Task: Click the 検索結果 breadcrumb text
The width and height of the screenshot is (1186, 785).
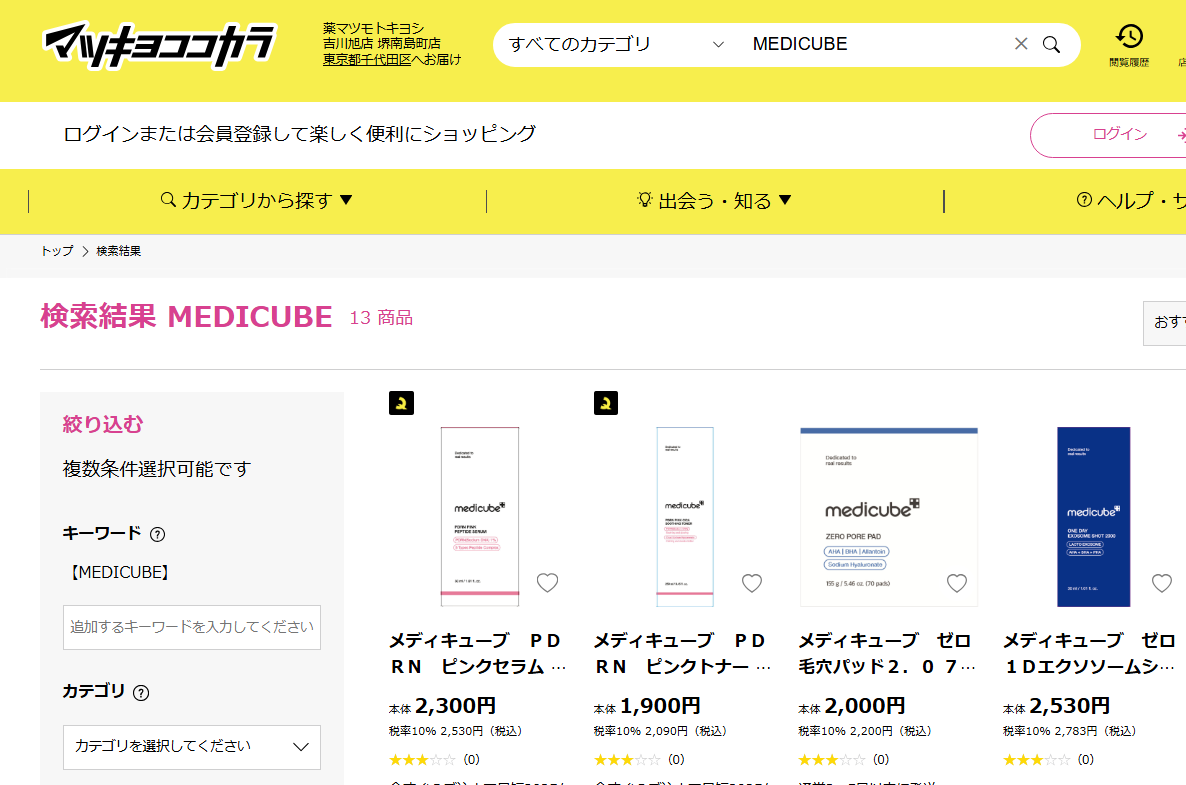Action: (119, 251)
